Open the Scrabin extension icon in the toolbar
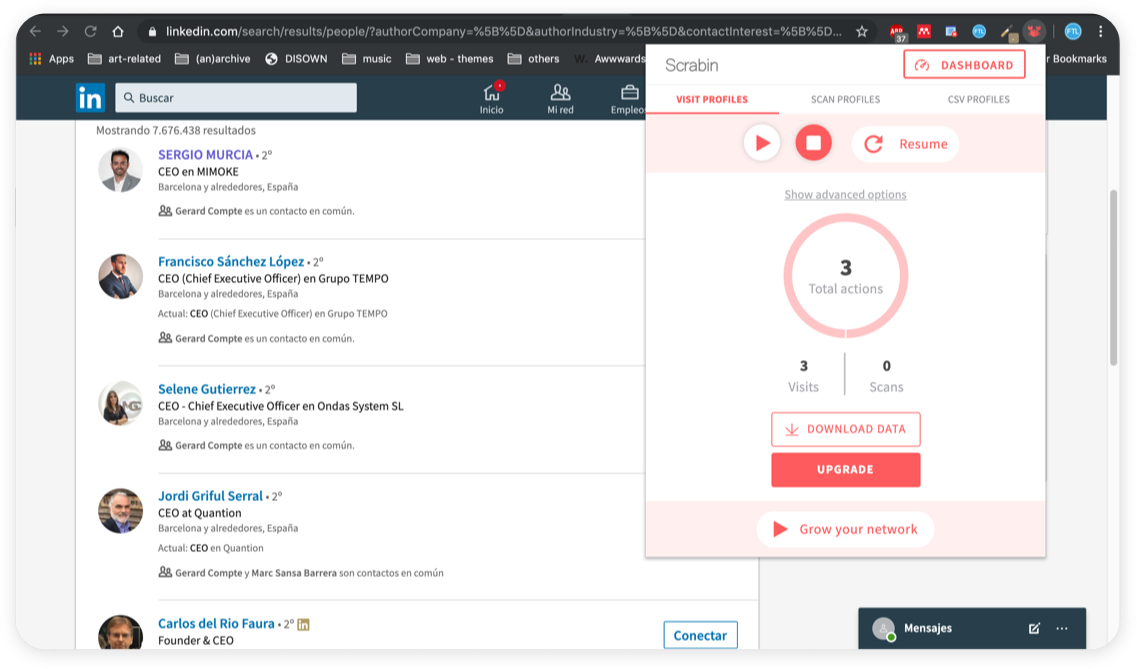The height and width of the screenshot is (669, 1137). coord(1033,31)
